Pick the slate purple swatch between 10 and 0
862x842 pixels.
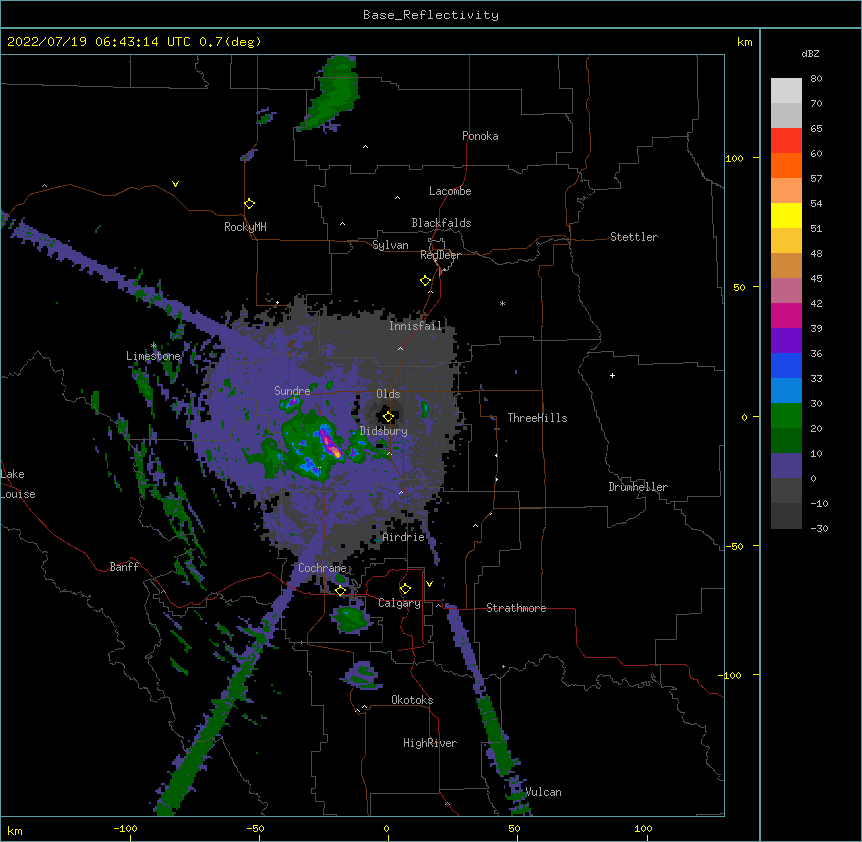786,466
